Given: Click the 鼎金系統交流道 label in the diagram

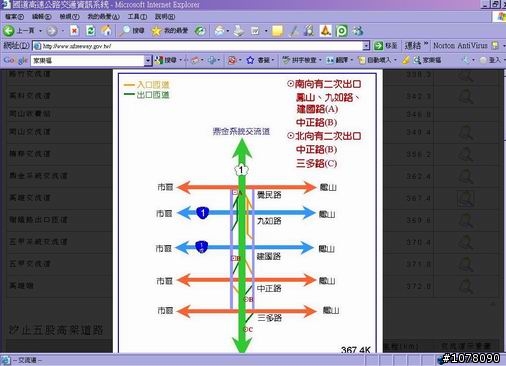Looking at the screenshot, I should [241, 131].
